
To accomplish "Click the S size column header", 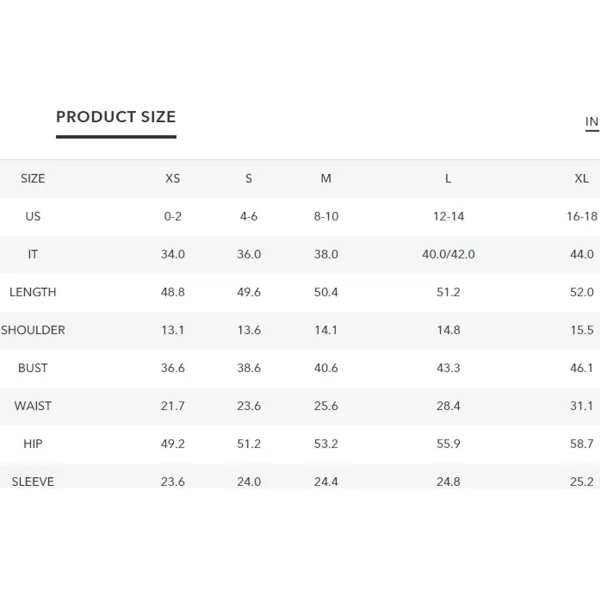I will (x=249, y=178).
